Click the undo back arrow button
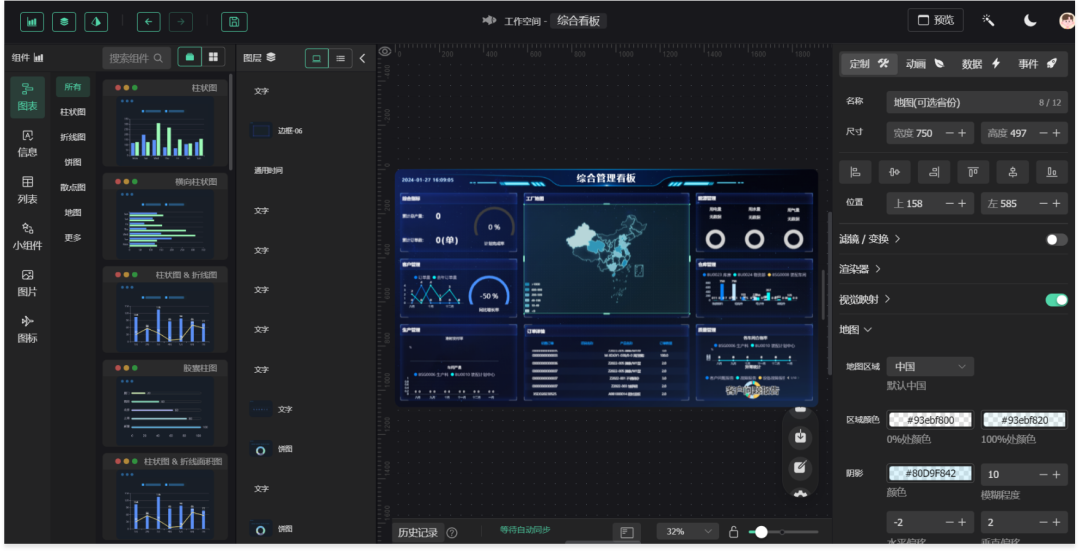Viewport: 1080px width, 553px height. tap(148, 21)
